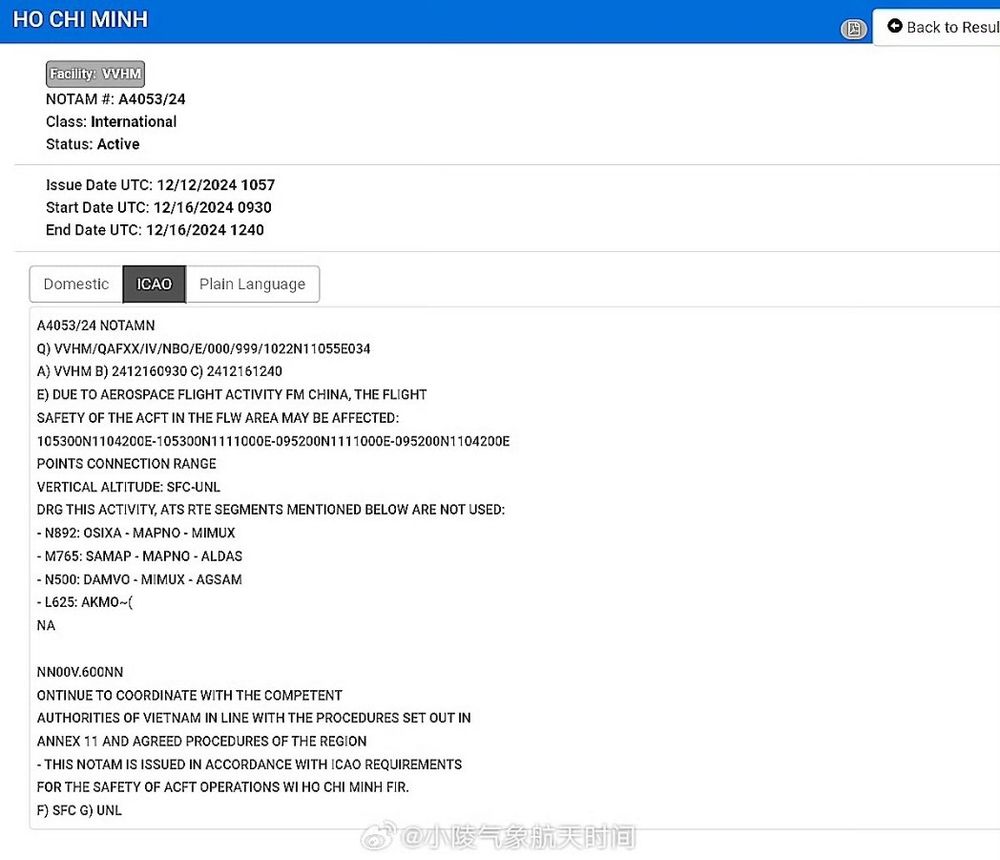
Task: Click FOR THE SAFETY OF ACFT OPERATIONS line
Action: click(x=223, y=787)
